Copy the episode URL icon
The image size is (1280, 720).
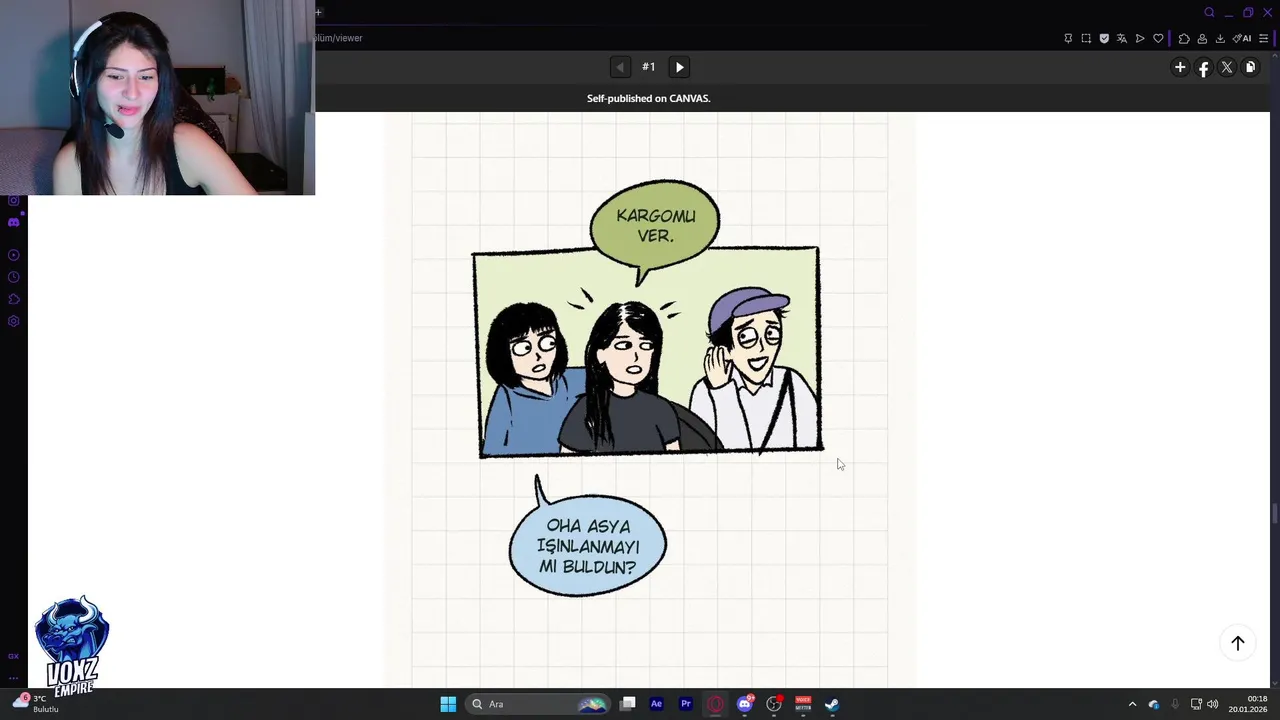coord(1250,67)
